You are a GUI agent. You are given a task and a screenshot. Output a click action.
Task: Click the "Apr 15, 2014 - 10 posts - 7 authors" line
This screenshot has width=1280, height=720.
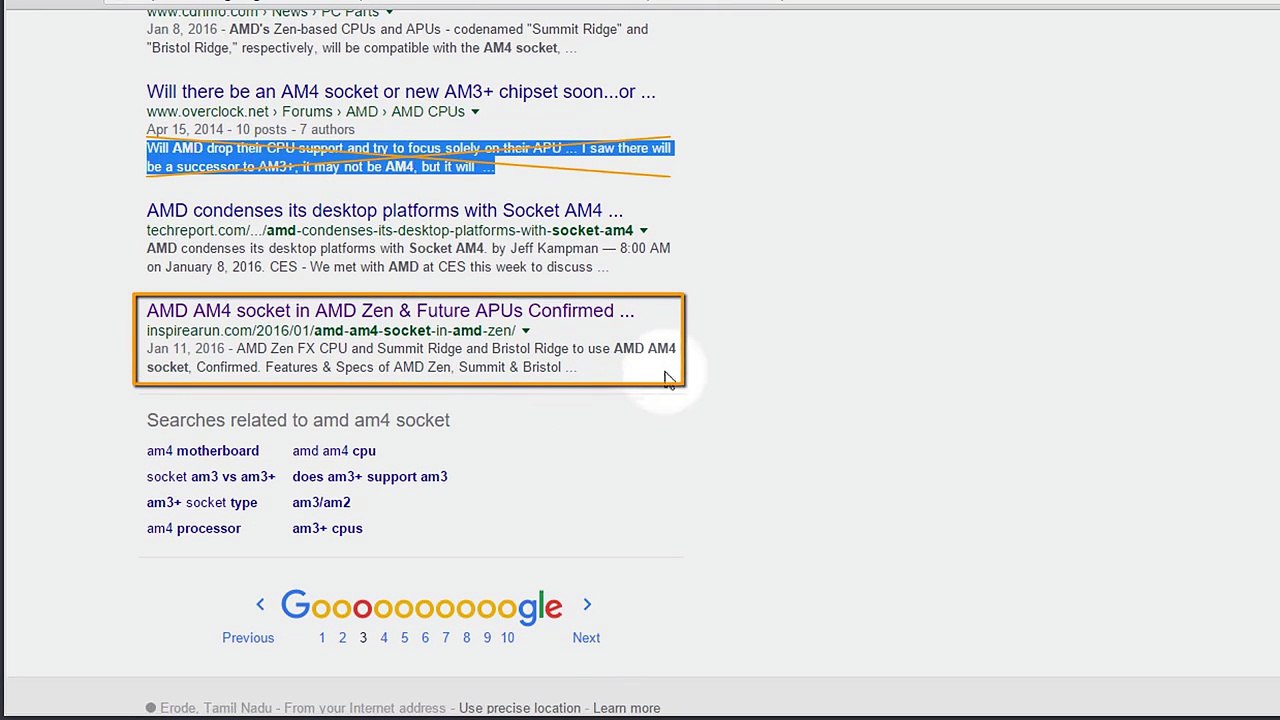[251, 130]
